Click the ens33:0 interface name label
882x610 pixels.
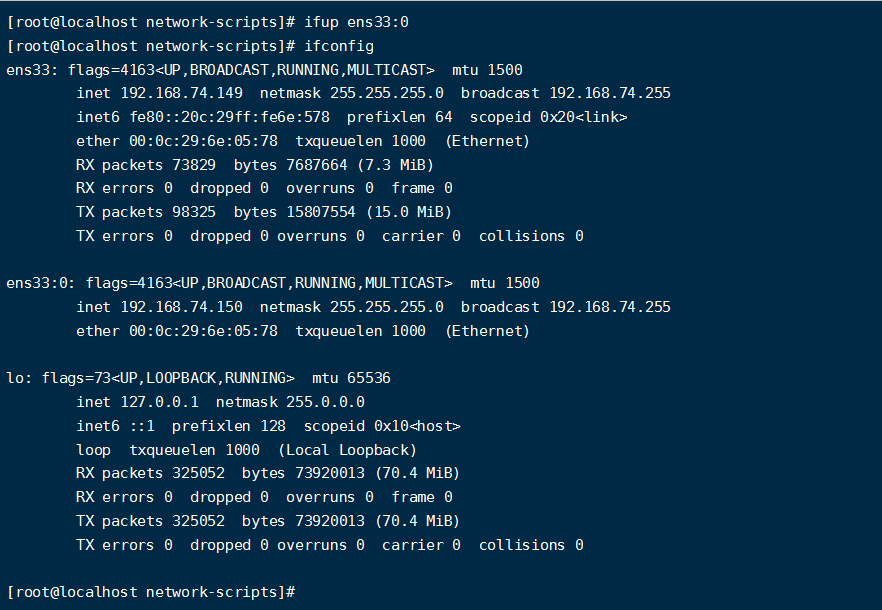coord(40,283)
